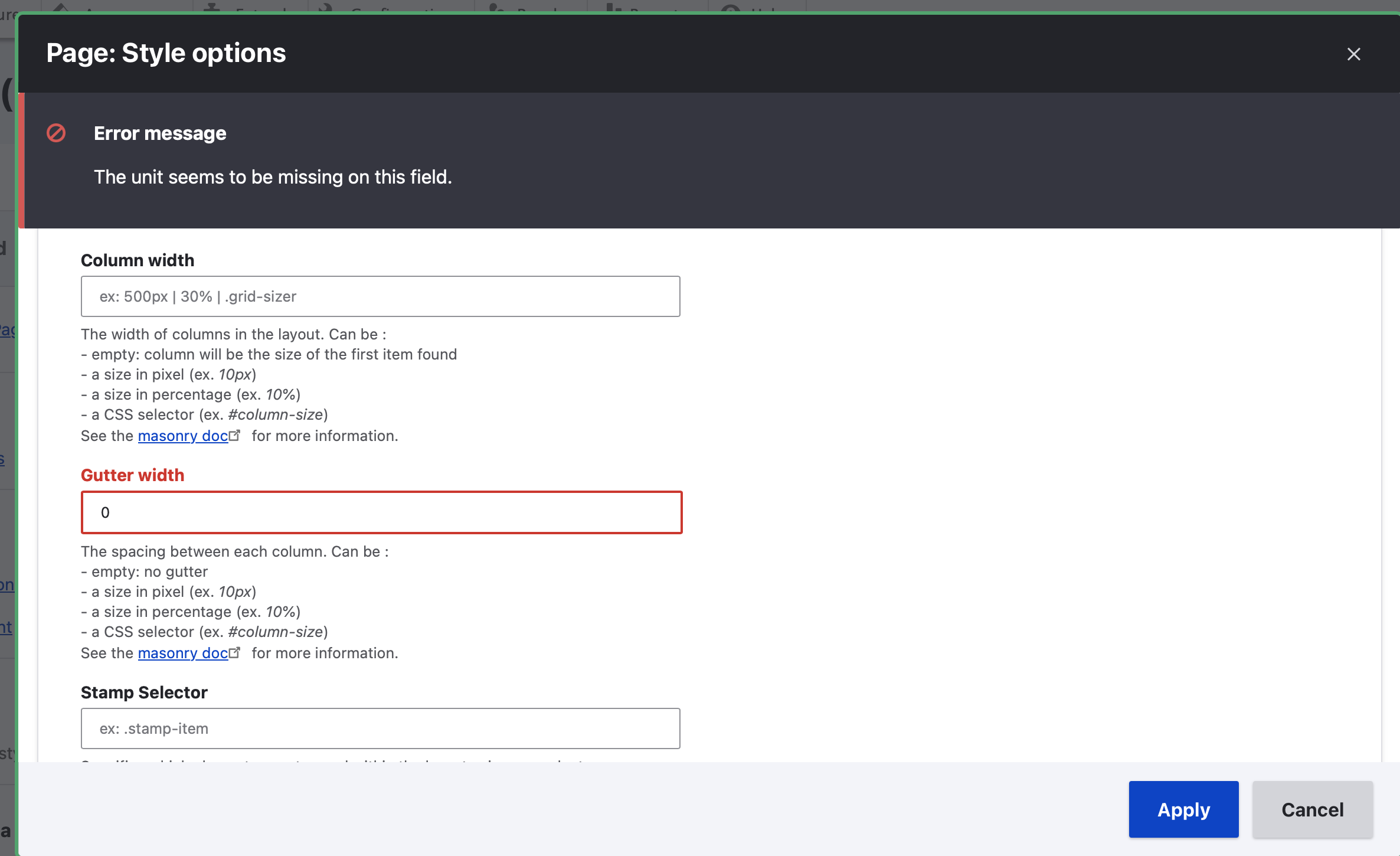Click the Stamp Selector input field
Screen dimensions: 1400x856
click(380, 728)
